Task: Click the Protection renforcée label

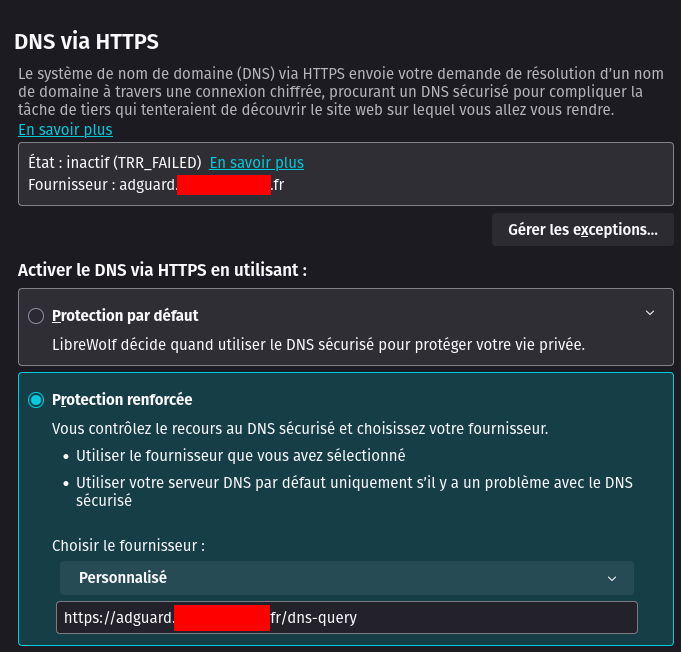Action: 122,400
